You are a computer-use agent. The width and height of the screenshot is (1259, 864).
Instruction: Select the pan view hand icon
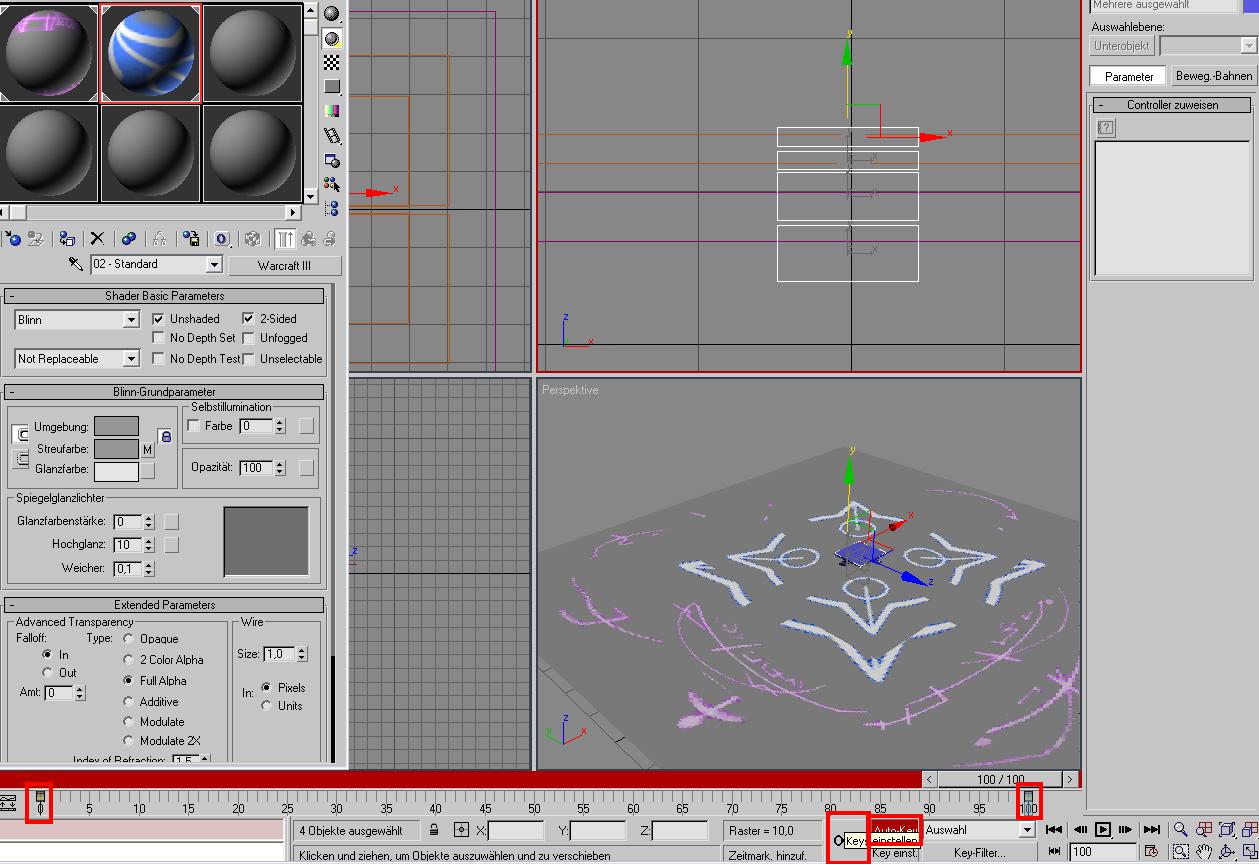[1204, 852]
